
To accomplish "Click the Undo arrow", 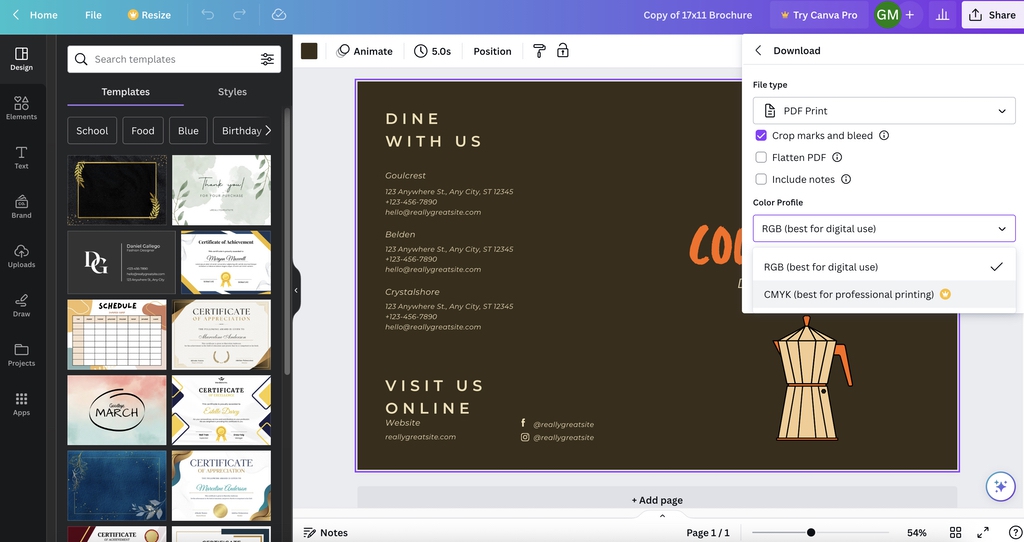I will 208,14.
